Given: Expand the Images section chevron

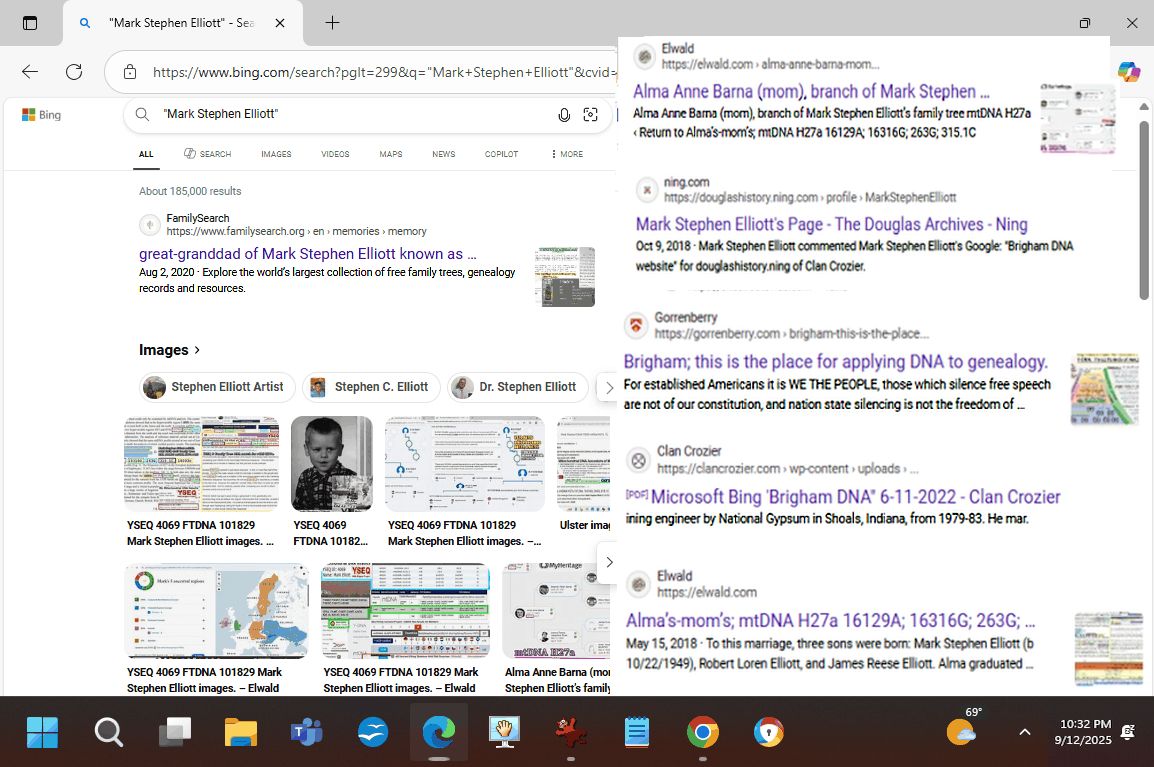Looking at the screenshot, I should (197, 350).
